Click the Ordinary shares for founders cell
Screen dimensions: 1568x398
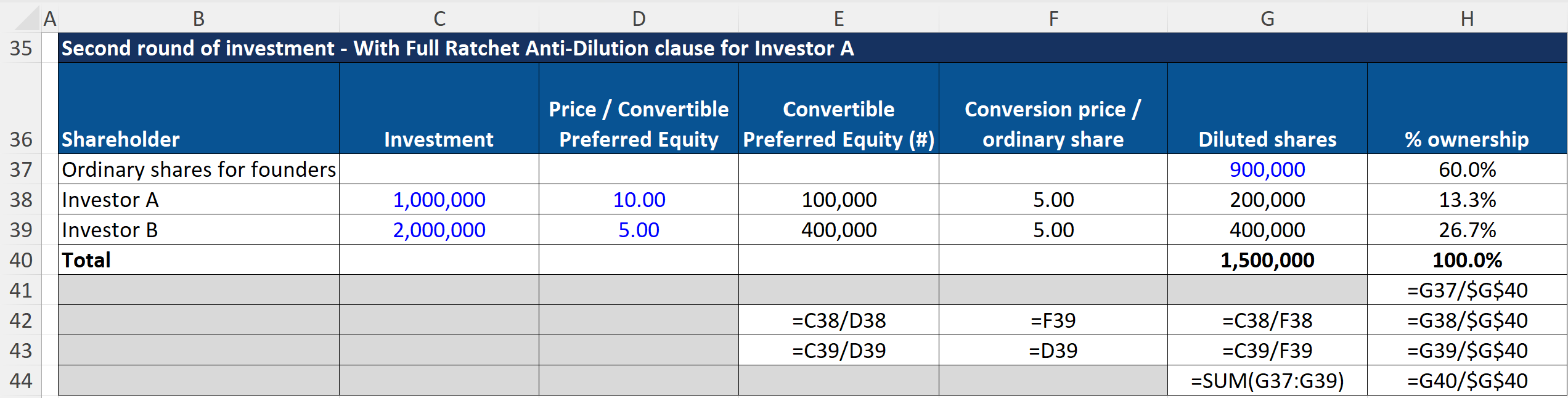pyautogui.click(x=198, y=169)
